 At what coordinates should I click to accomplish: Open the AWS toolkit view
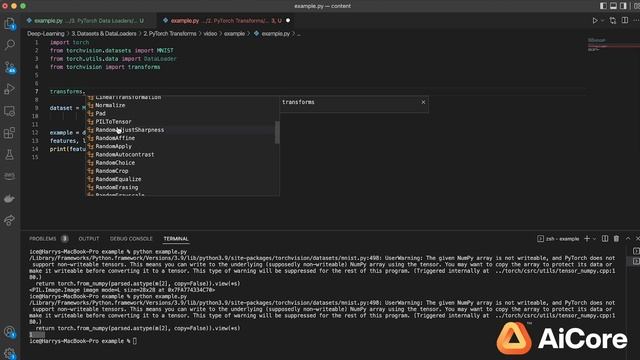(x=9, y=176)
